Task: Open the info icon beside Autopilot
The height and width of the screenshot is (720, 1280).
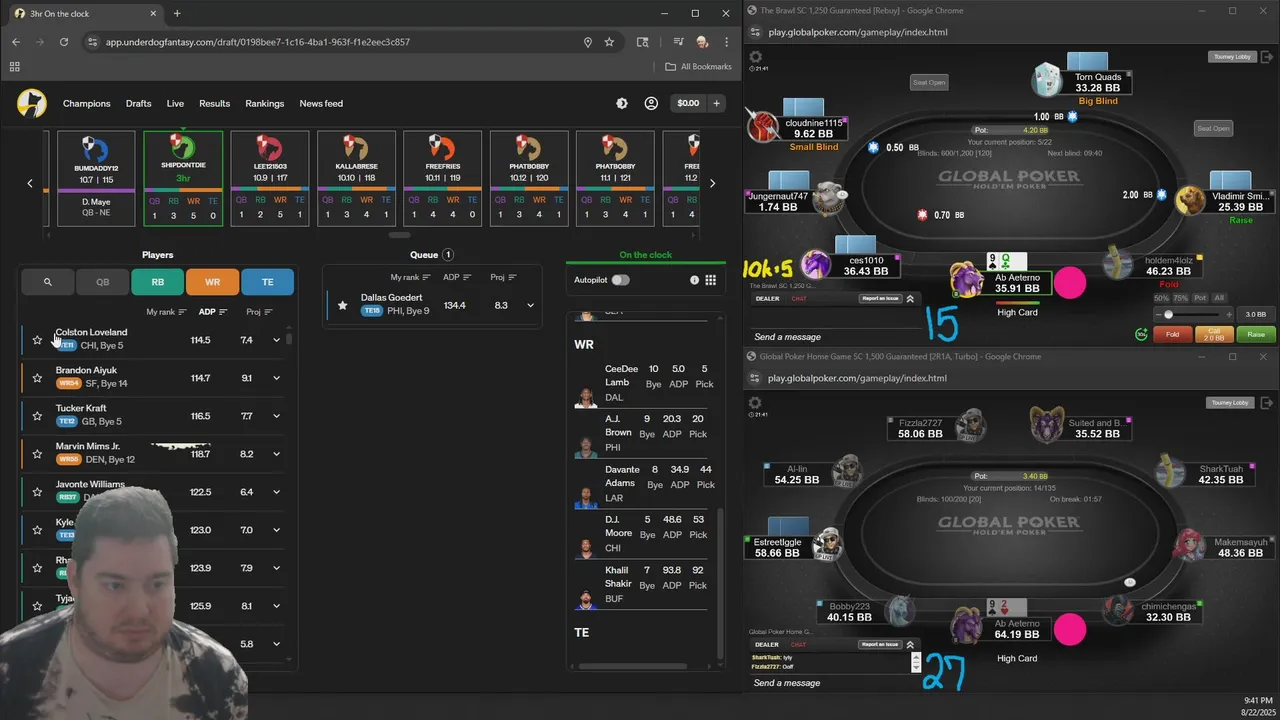Action: point(694,280)
